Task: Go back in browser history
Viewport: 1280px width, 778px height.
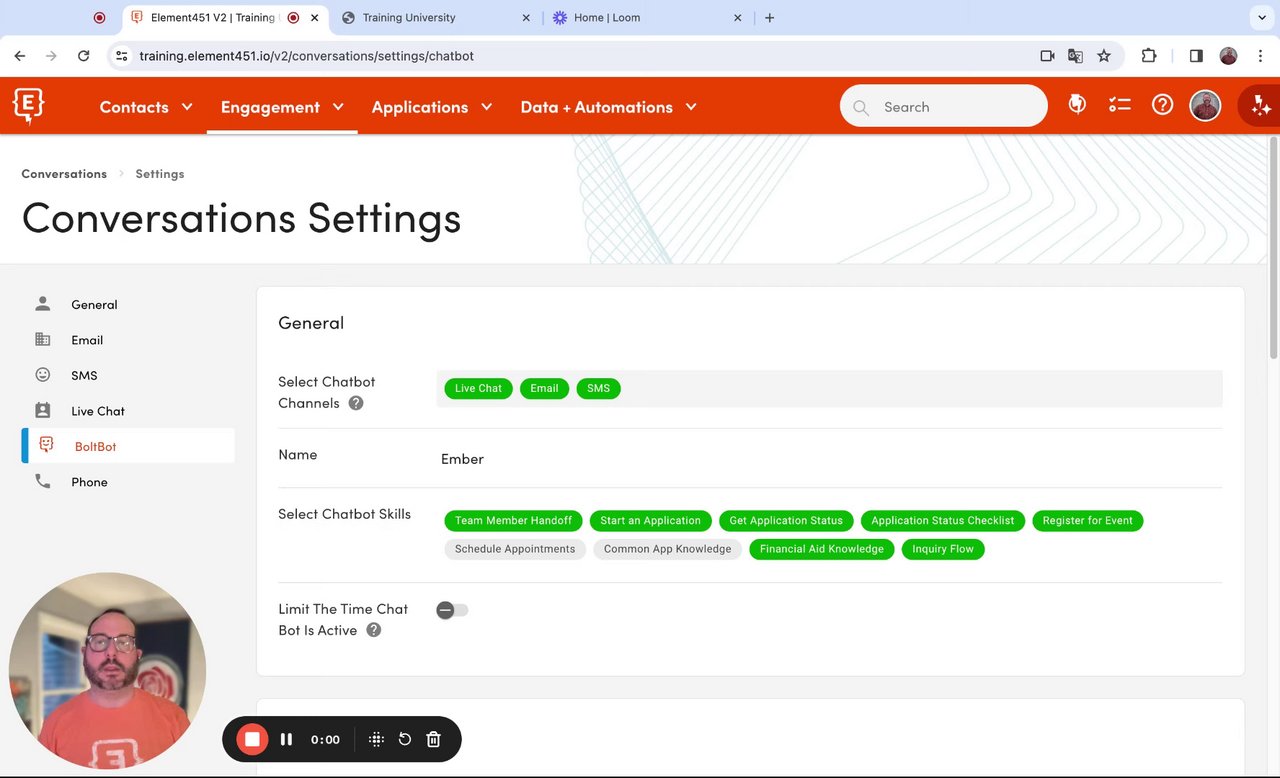Action: 20,56
